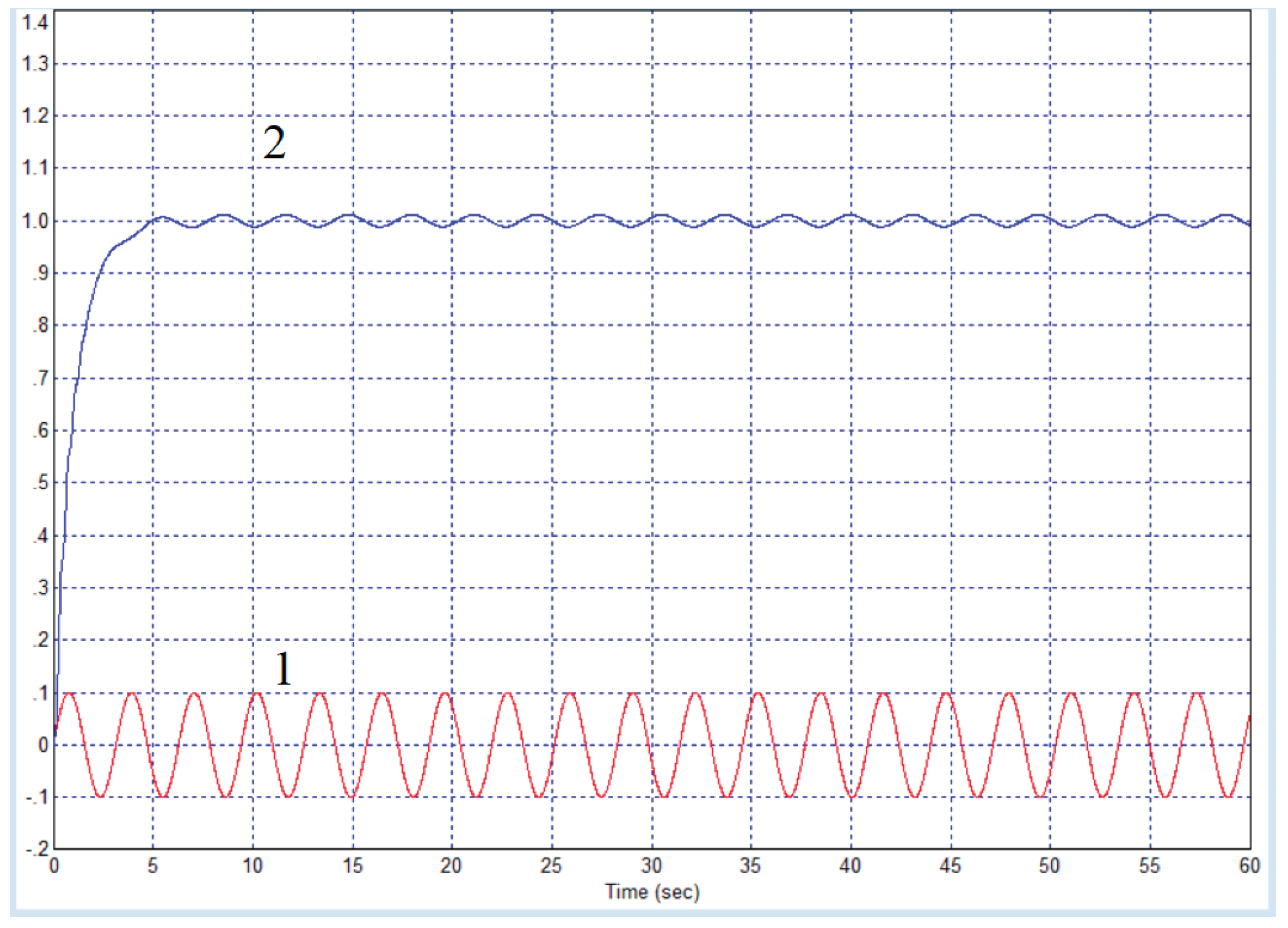This screenshot has width=1288, height=928.
Task: Click the "Time (sec)" axis label
Action: [652, 892]
